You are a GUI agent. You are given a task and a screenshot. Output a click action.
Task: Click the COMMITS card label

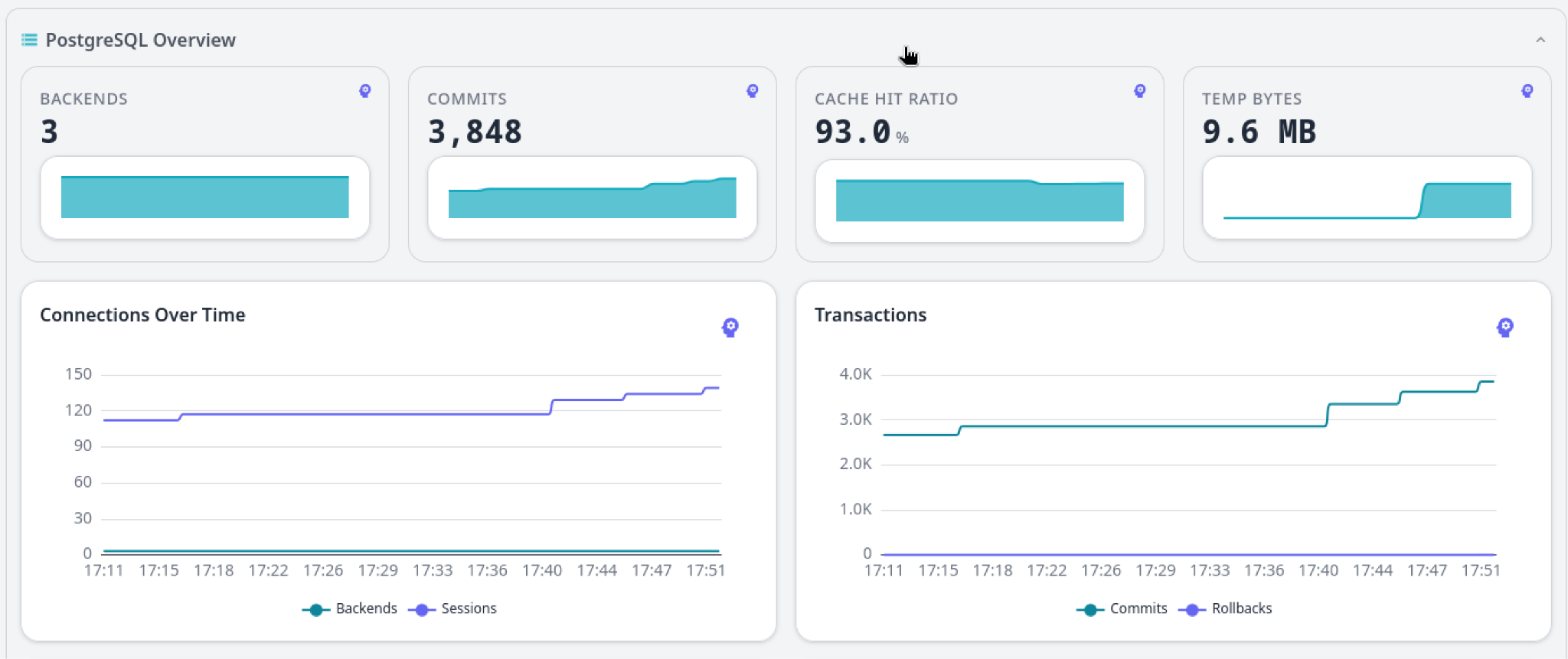(467, 99)
